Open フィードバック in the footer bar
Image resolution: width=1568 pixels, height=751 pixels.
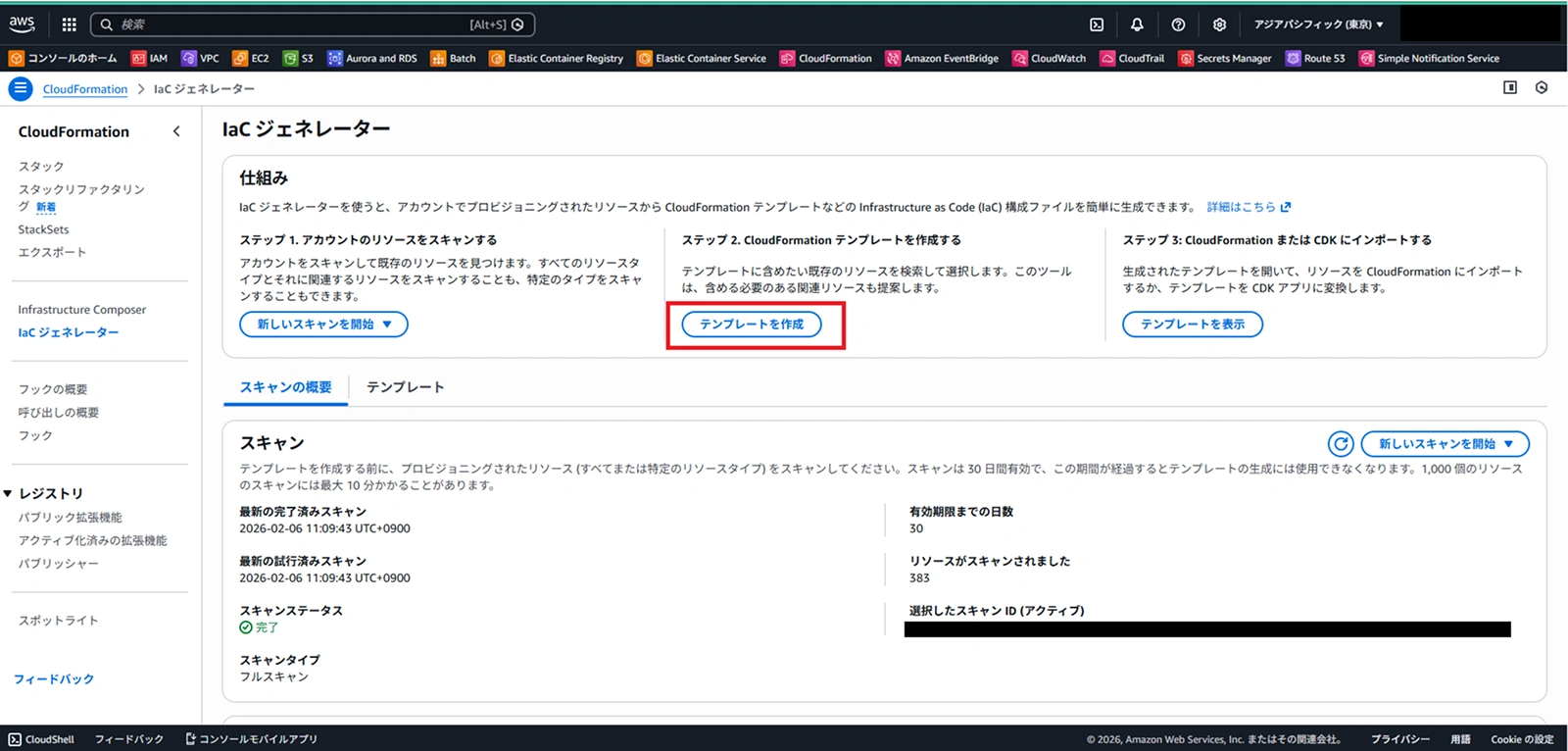[x=129, y=739]
